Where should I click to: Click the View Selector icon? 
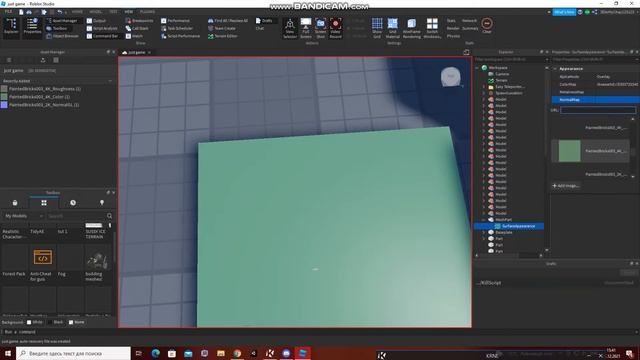pyautogui.click(x=290, y=28)
